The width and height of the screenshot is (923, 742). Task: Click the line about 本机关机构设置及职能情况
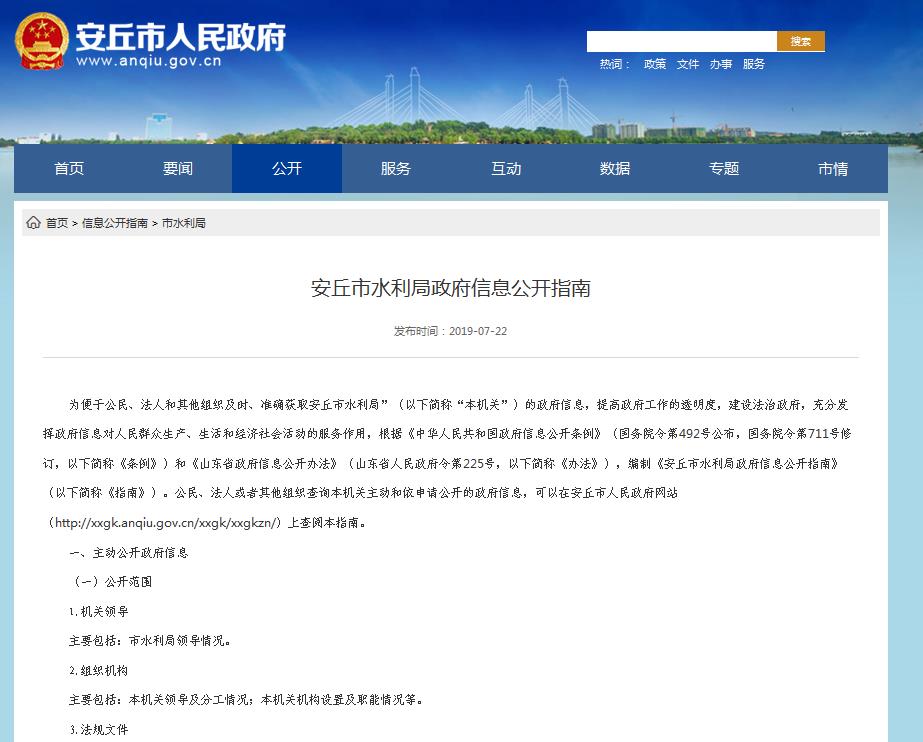click(x=246, y=700)
